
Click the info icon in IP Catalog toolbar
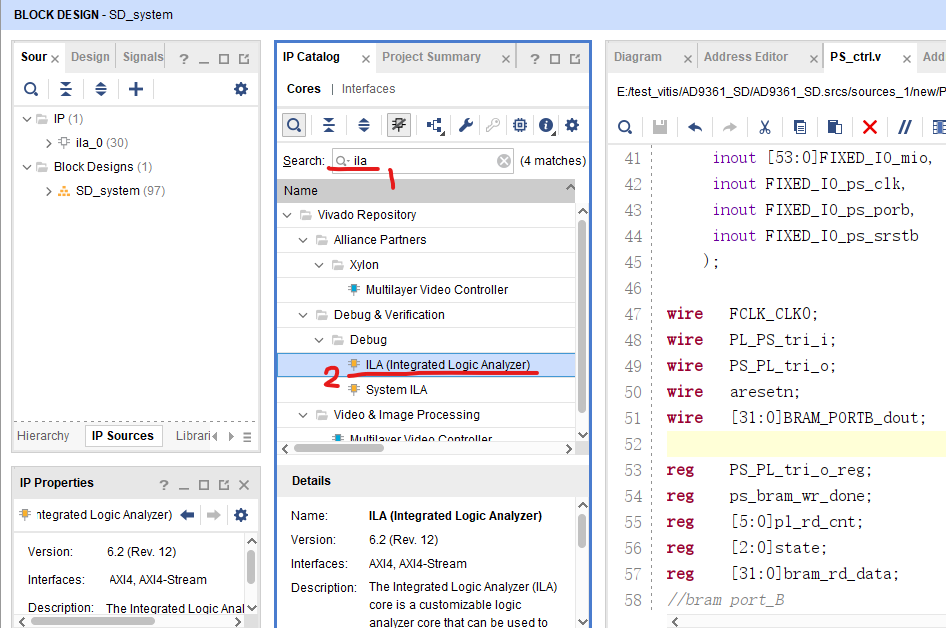pos(546,125)
